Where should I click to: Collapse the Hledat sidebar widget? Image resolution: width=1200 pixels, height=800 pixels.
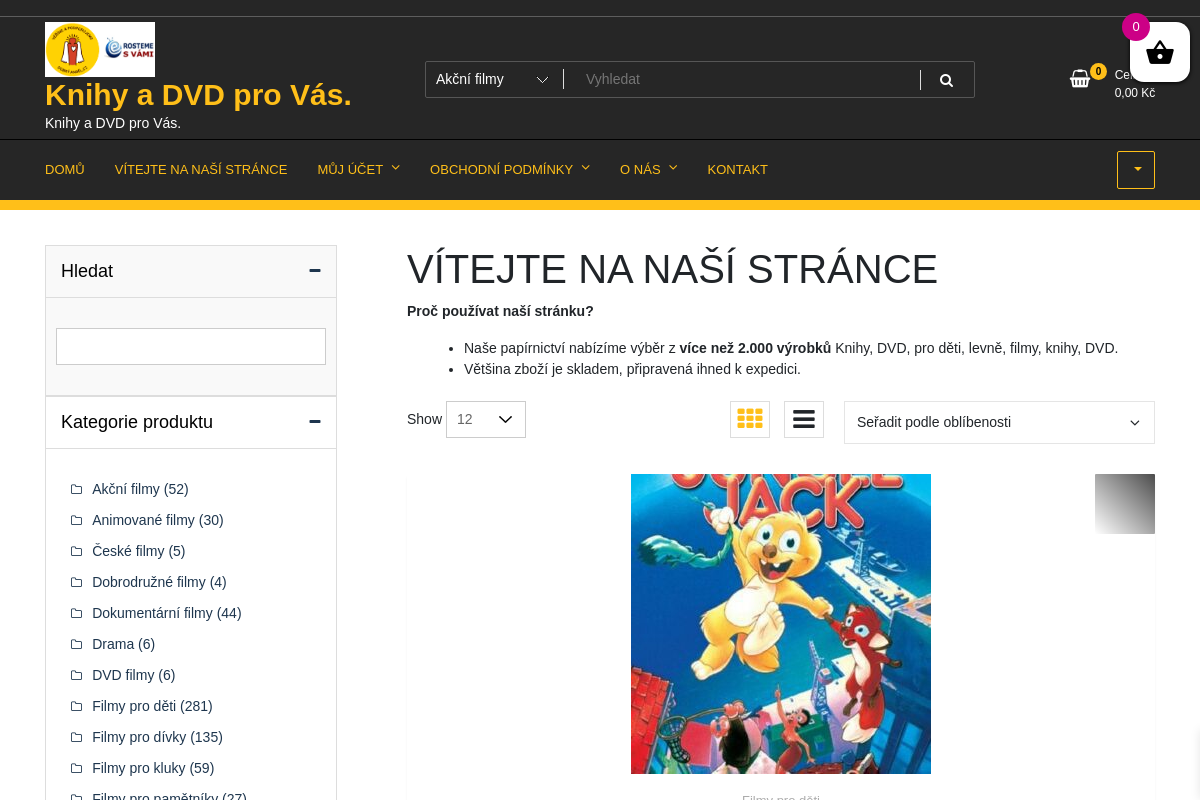[314, 270]
